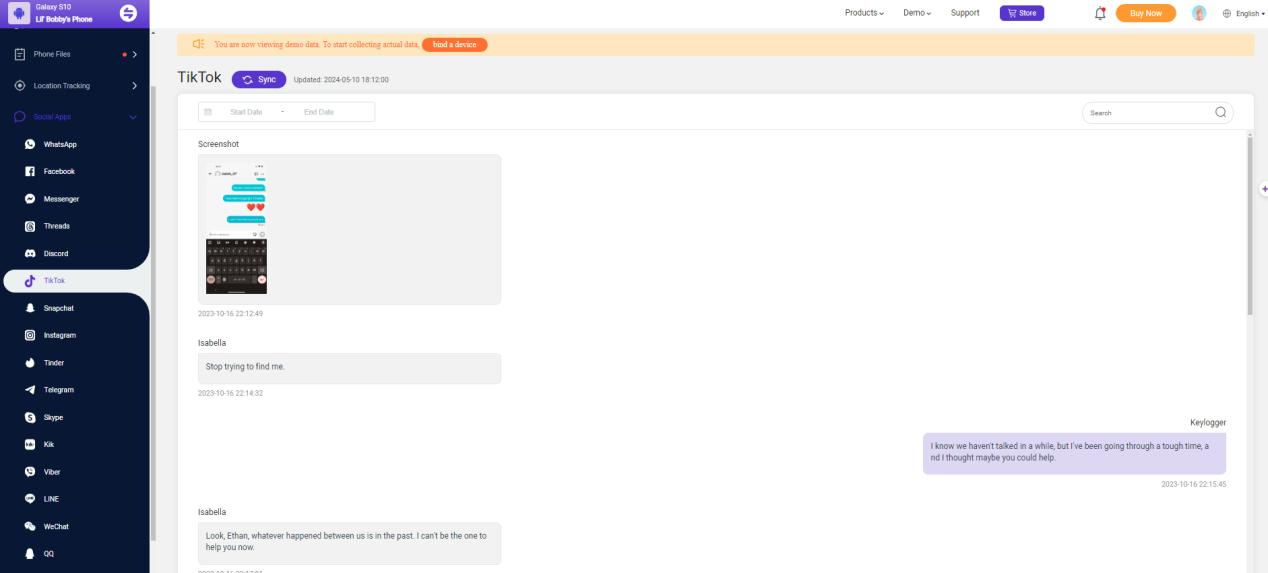
Task: Click the Keylogger tough time message
Action: coord(1074,454)
